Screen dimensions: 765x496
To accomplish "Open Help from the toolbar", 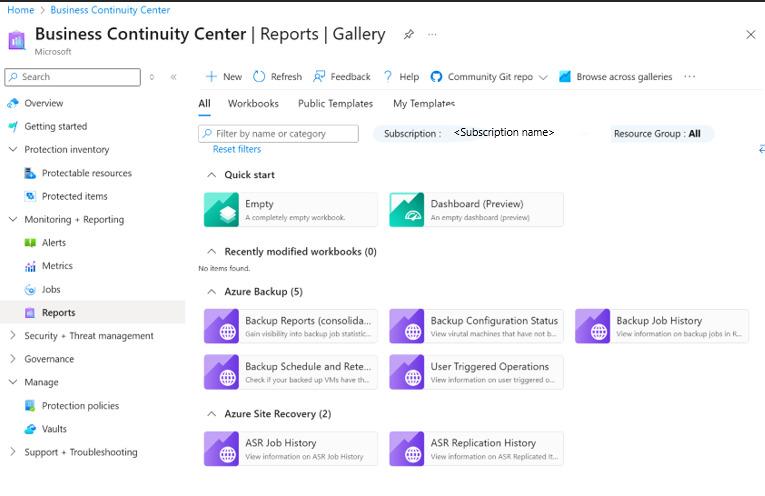I will pos(401,77).
